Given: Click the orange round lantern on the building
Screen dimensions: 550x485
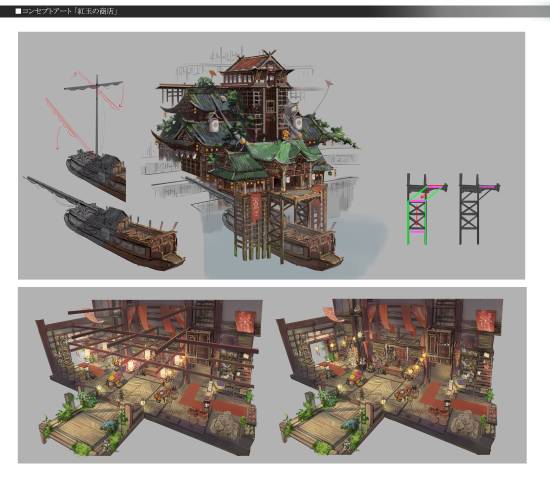Looking at the screenshot, I should click(286, 133).
